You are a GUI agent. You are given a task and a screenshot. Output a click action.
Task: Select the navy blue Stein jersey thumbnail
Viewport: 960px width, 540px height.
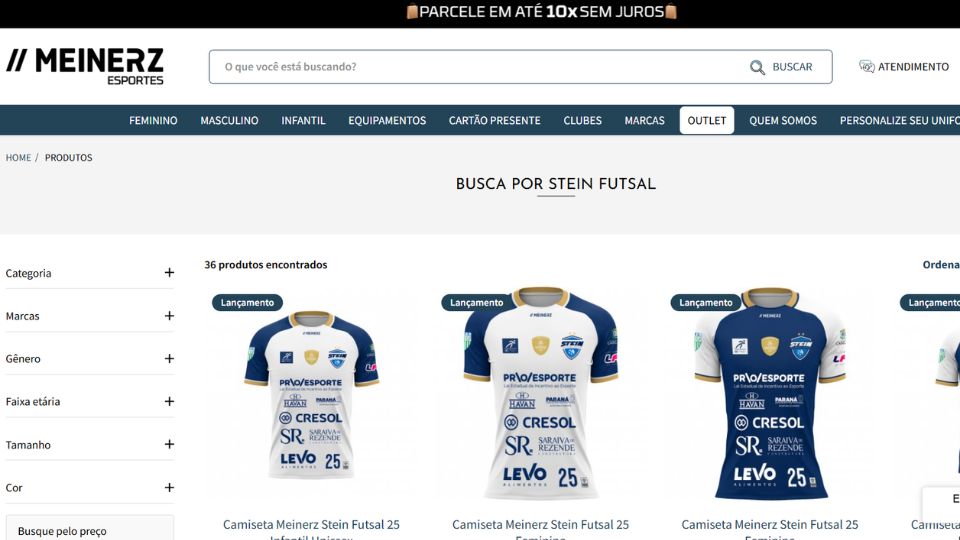(770, 393)
